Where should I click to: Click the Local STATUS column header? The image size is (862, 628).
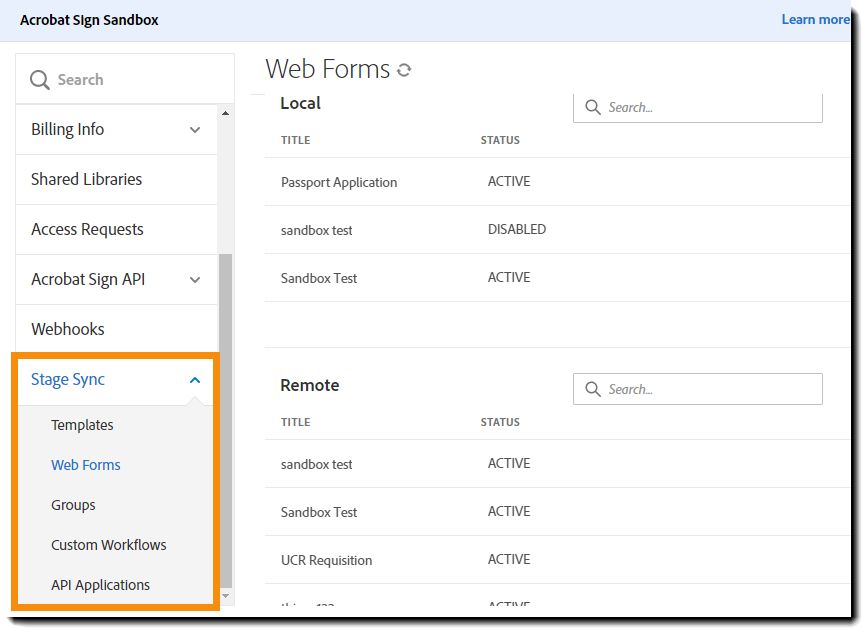pos(500,140)
